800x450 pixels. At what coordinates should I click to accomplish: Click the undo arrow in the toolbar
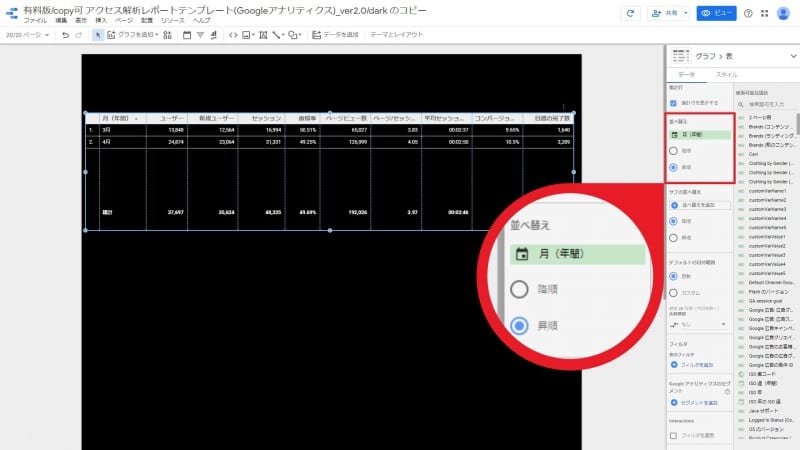coord(65,34)
